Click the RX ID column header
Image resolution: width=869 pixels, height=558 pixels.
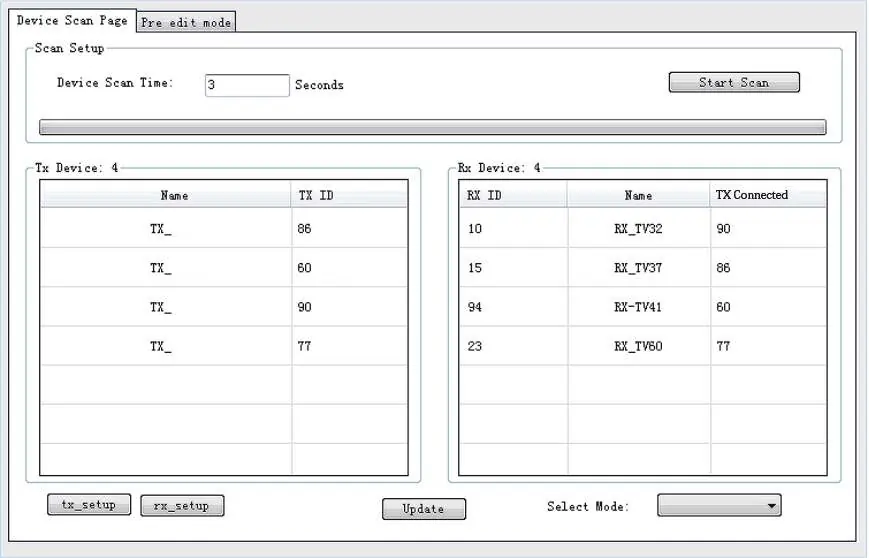pos(513,195)
